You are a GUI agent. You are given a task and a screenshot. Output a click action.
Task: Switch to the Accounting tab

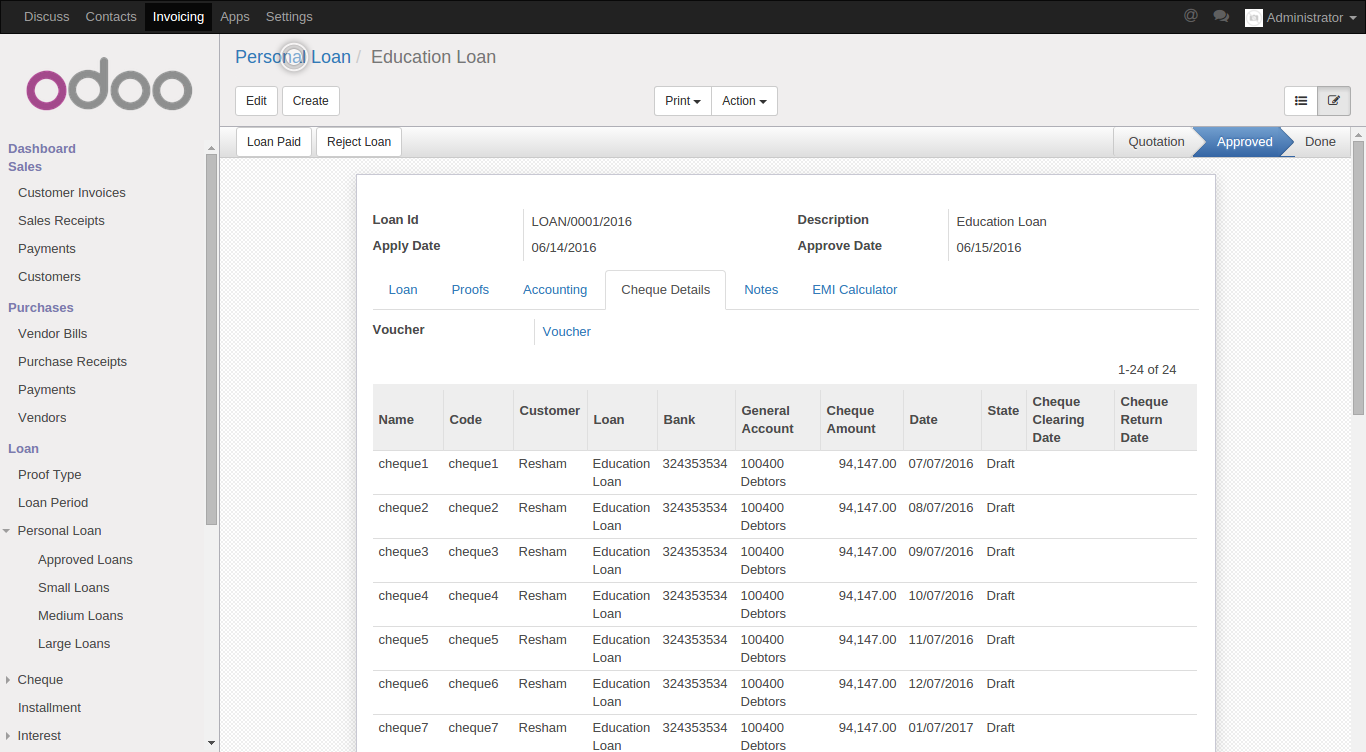(x=555, y=290)
